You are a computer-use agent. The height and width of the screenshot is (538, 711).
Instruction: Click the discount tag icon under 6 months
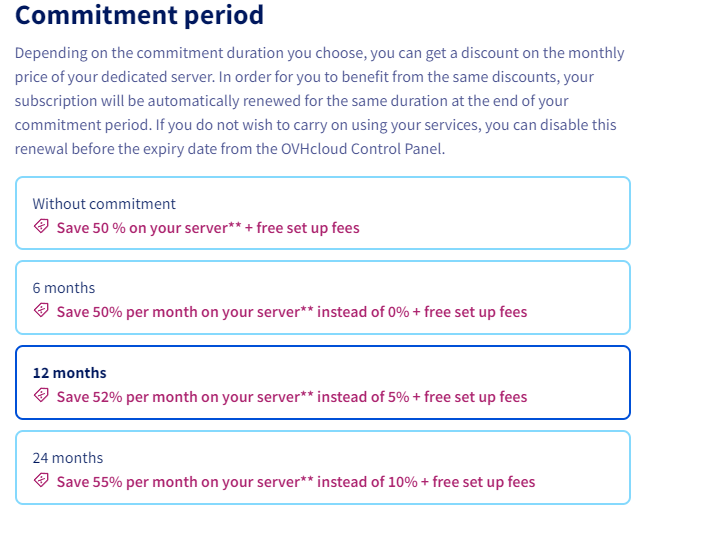pos(41,310)
